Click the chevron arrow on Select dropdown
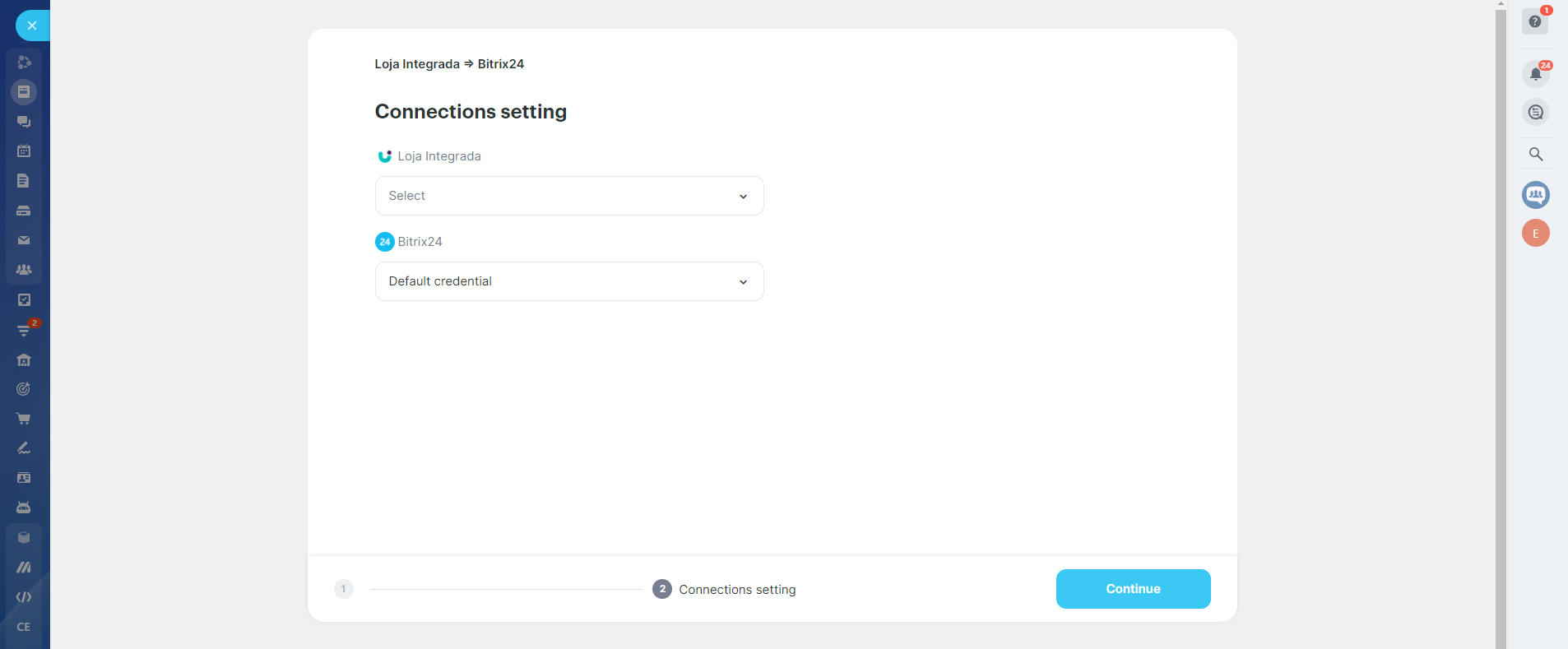 743,197
